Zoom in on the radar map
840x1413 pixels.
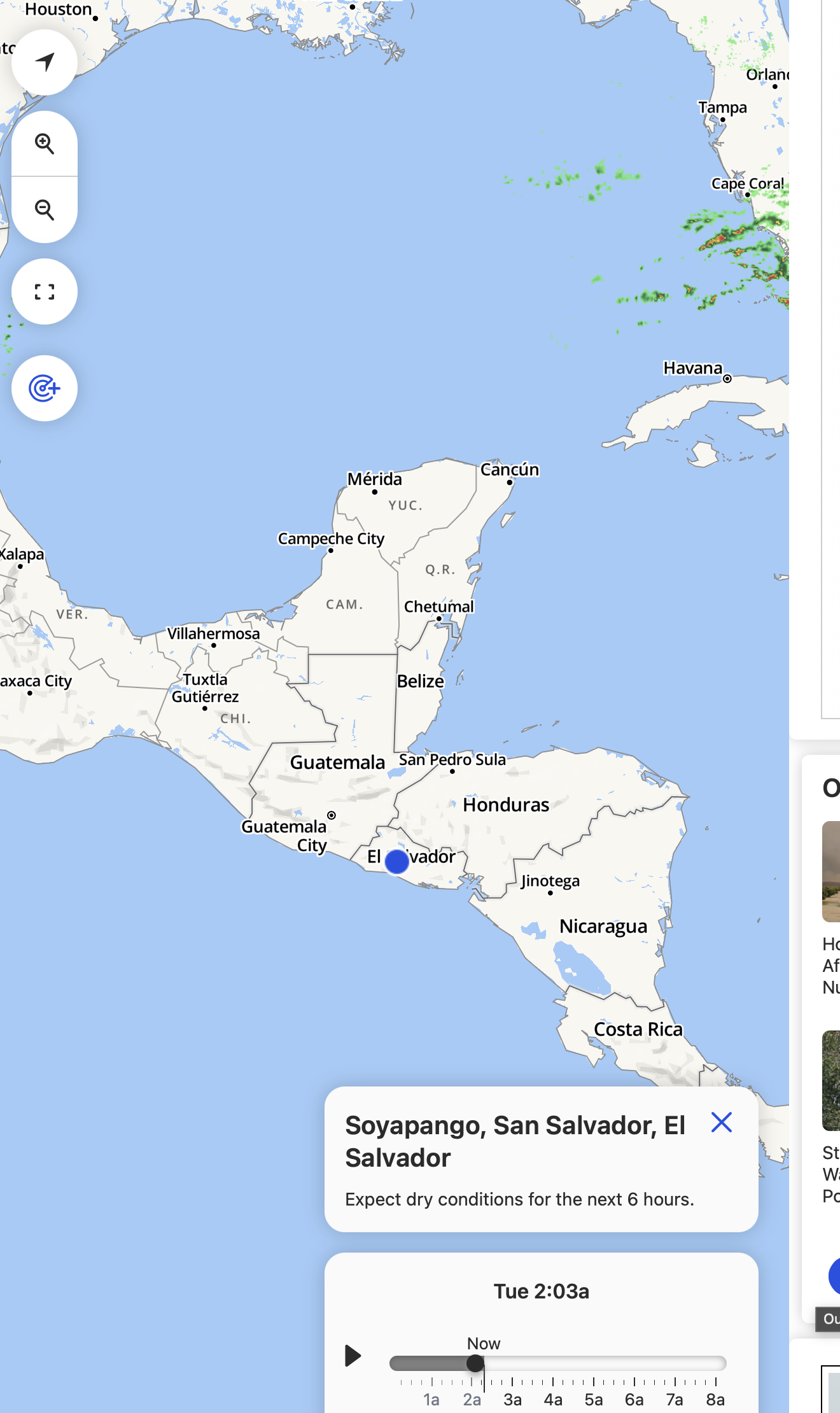click(45, 144)
